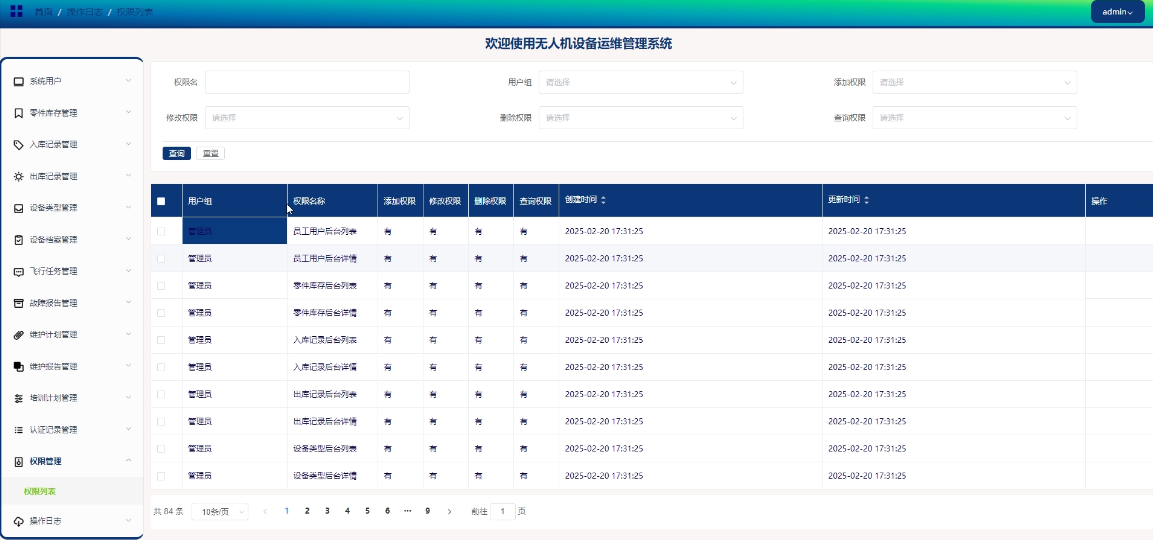Go to previous page arrow in pagination
The image size is (1153, 540).
[x=265, y=511]
